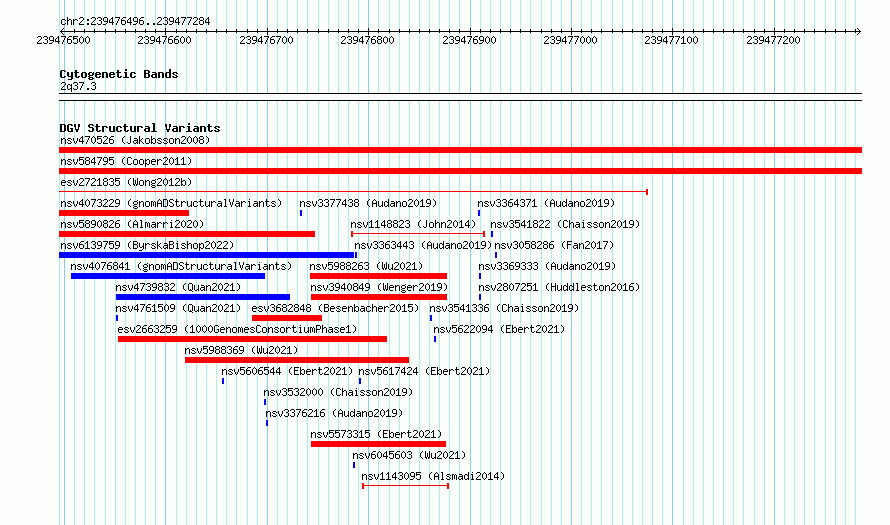The image size is (890, 525).
Task: Select nsv6045603 (Wu2021) label
Action: 409,455
